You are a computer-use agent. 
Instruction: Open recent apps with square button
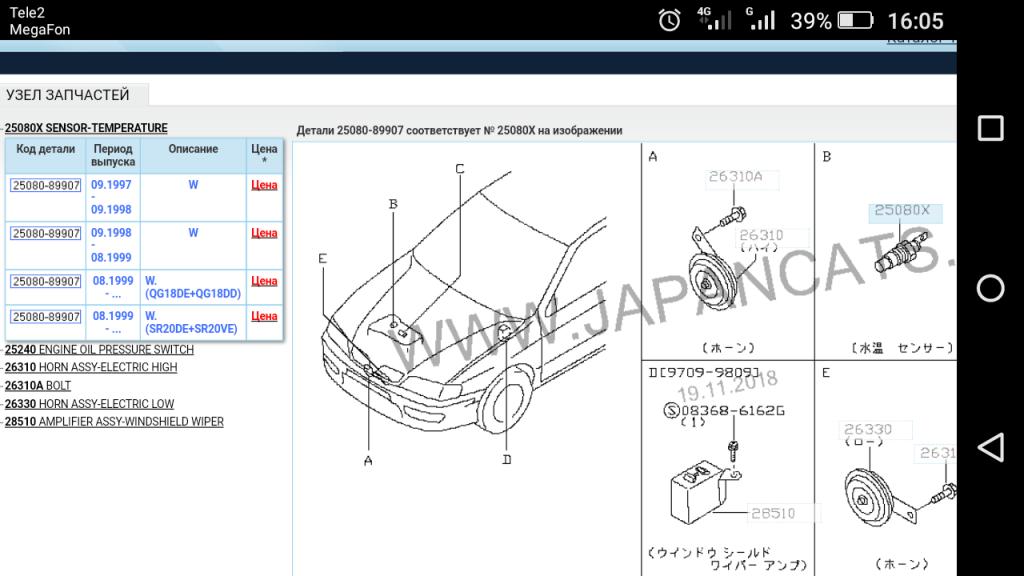pos(990,128)
